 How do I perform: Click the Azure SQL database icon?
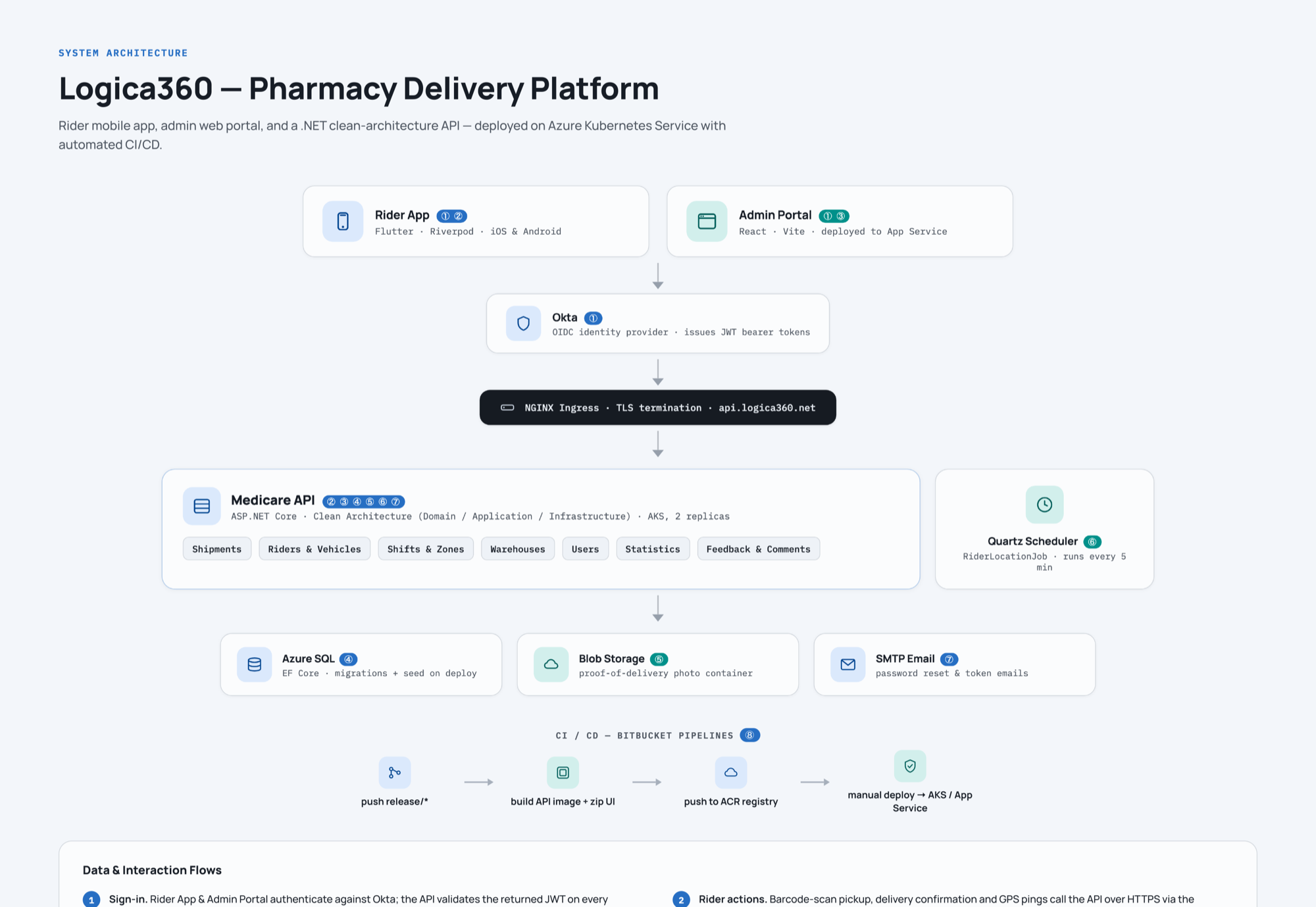(x=255, y=664)
